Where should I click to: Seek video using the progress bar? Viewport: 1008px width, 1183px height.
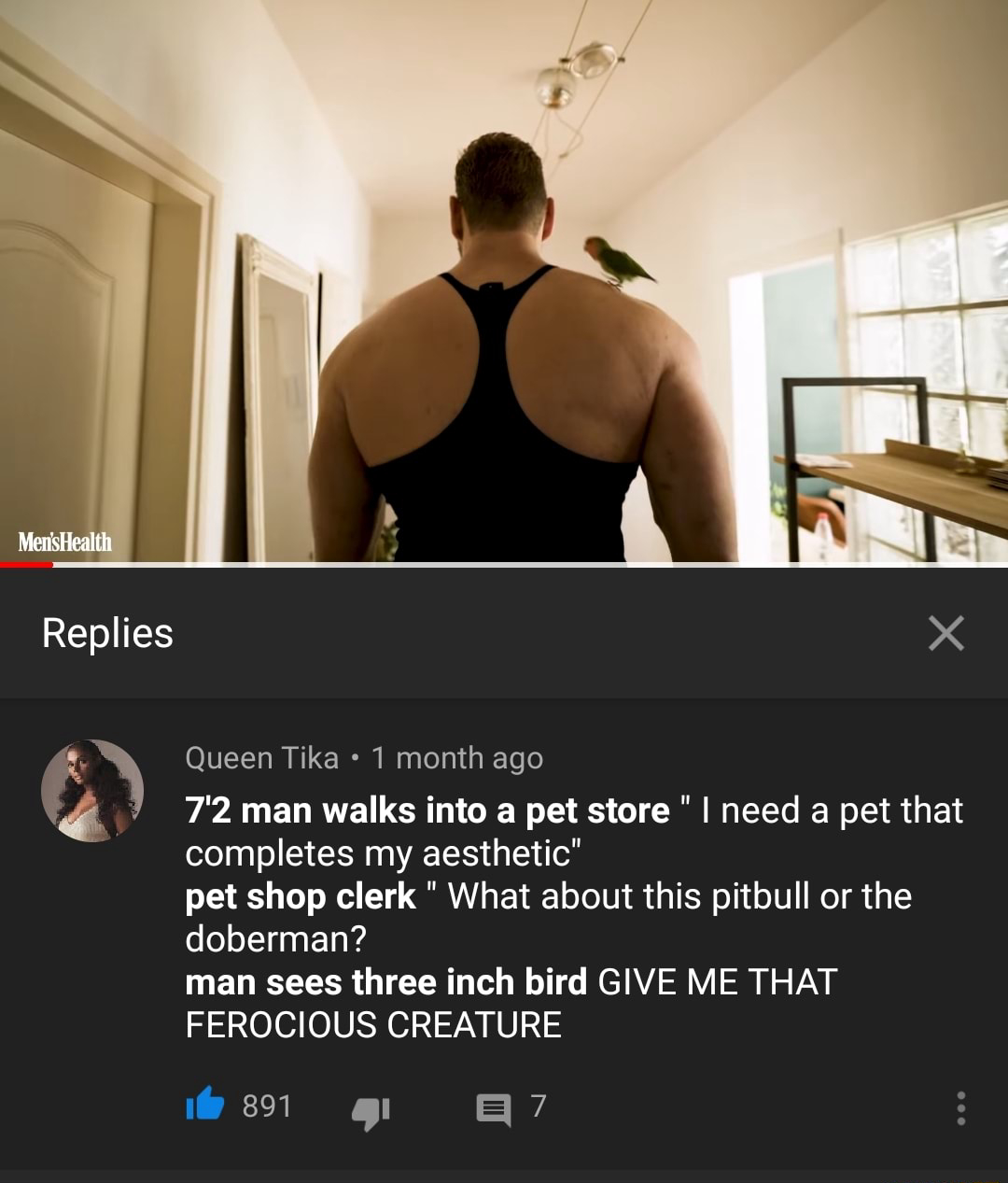click(x=504, y=564)
